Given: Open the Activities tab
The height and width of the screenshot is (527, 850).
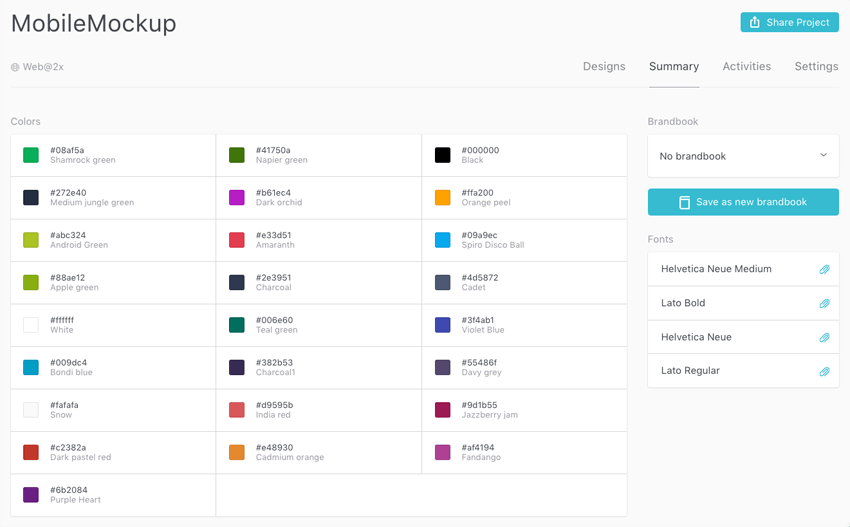Looking at the screenshot, I should point(746,67).
